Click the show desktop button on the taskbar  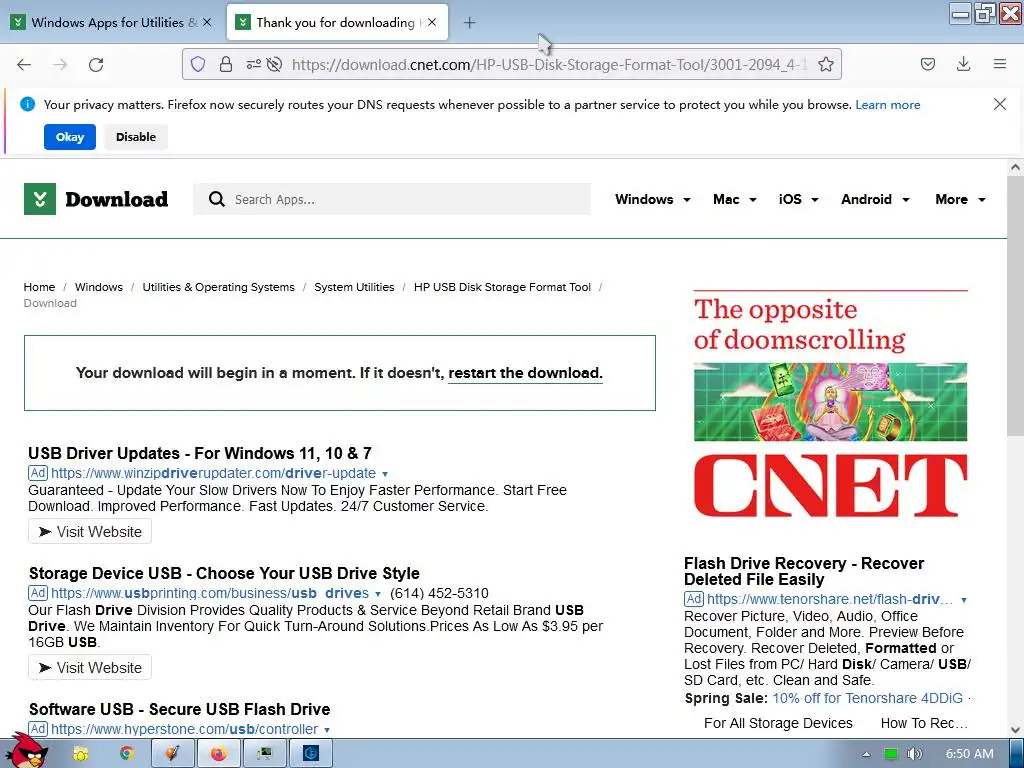tap(1017, 754)
